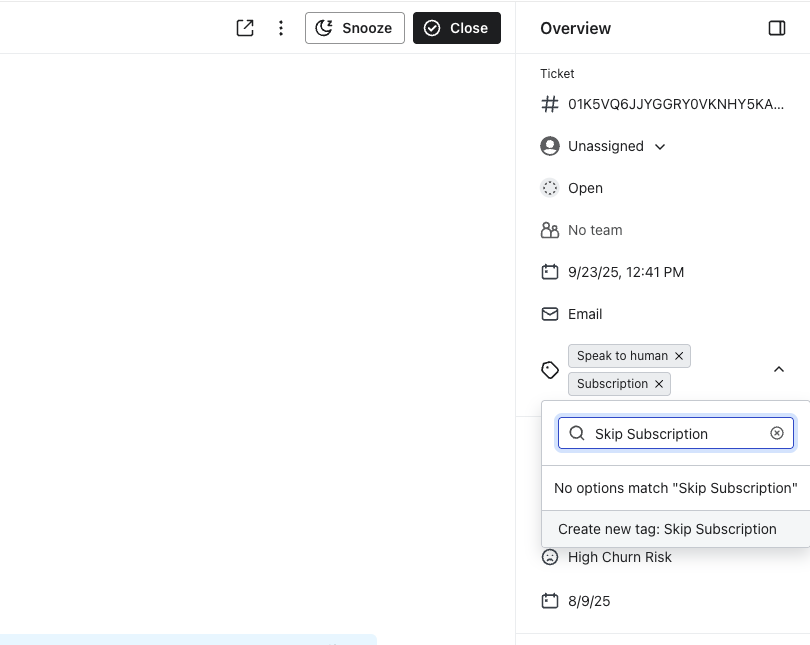
Task: Click the High Churn Risk indicator
Action: tap(619, 557)
